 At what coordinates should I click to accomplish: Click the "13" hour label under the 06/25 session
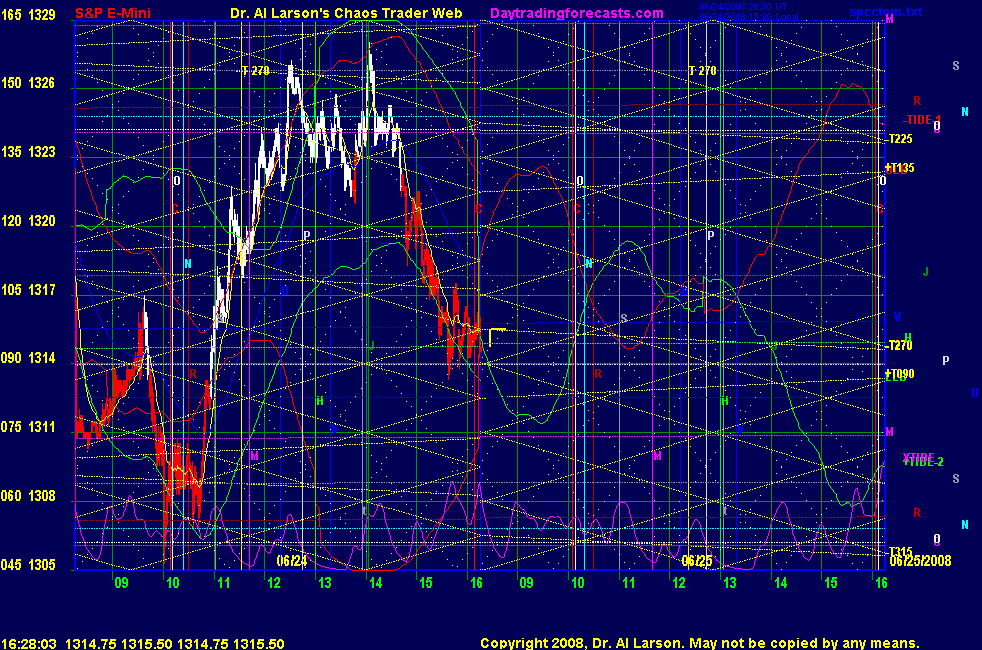click(x=730, y=583)
